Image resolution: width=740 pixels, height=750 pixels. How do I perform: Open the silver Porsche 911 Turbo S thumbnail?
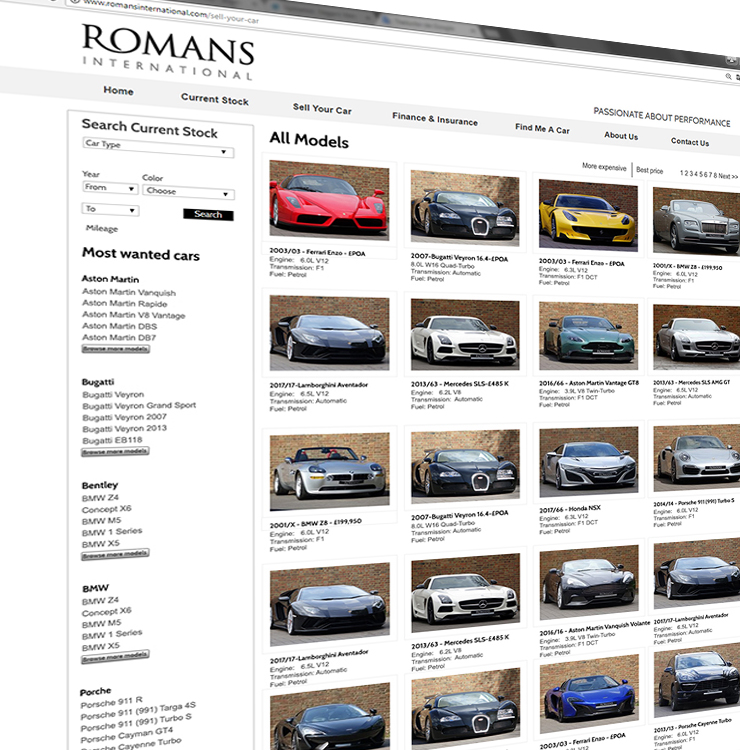point(697,457)
